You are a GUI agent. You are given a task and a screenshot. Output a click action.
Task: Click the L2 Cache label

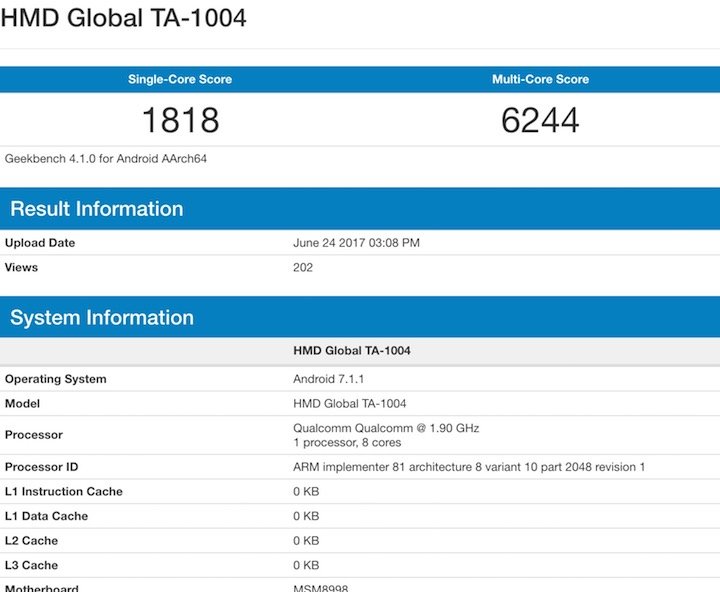31,541
